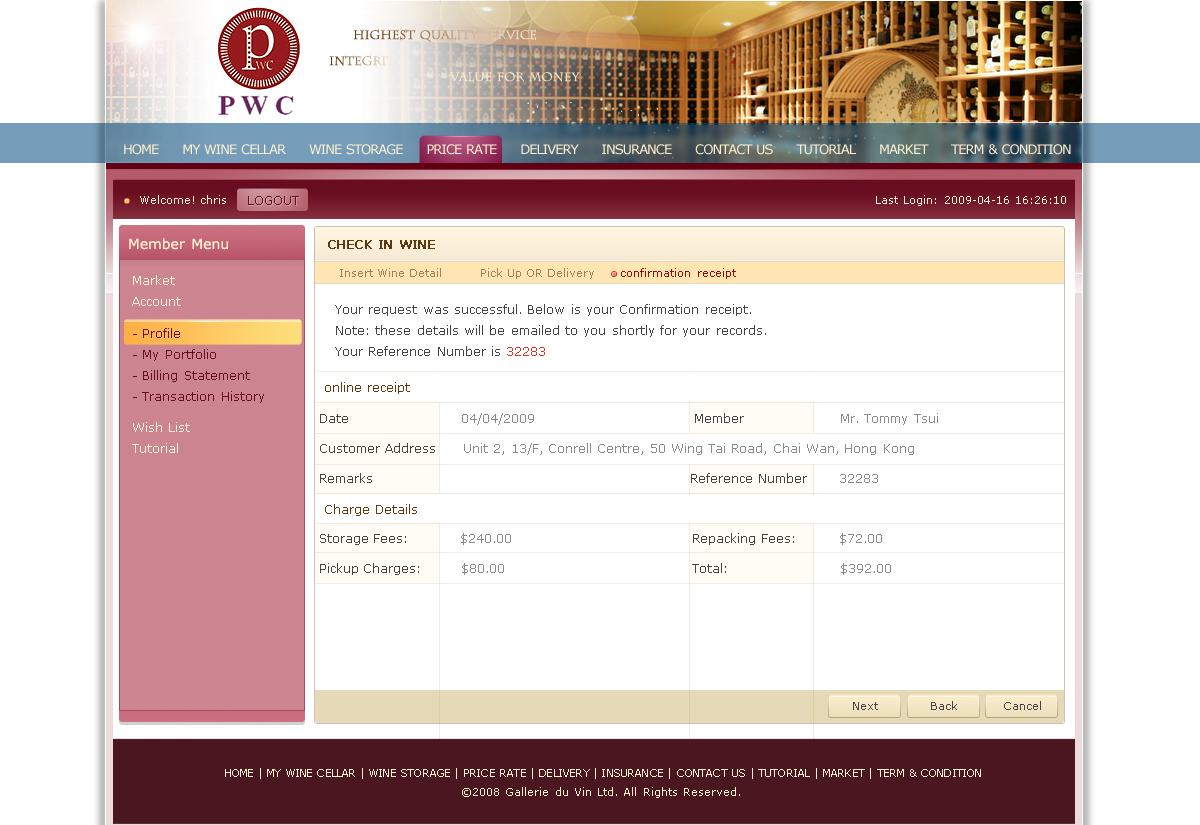Select the Price Rate tab
1200x825 pixels.
point(461,150)
